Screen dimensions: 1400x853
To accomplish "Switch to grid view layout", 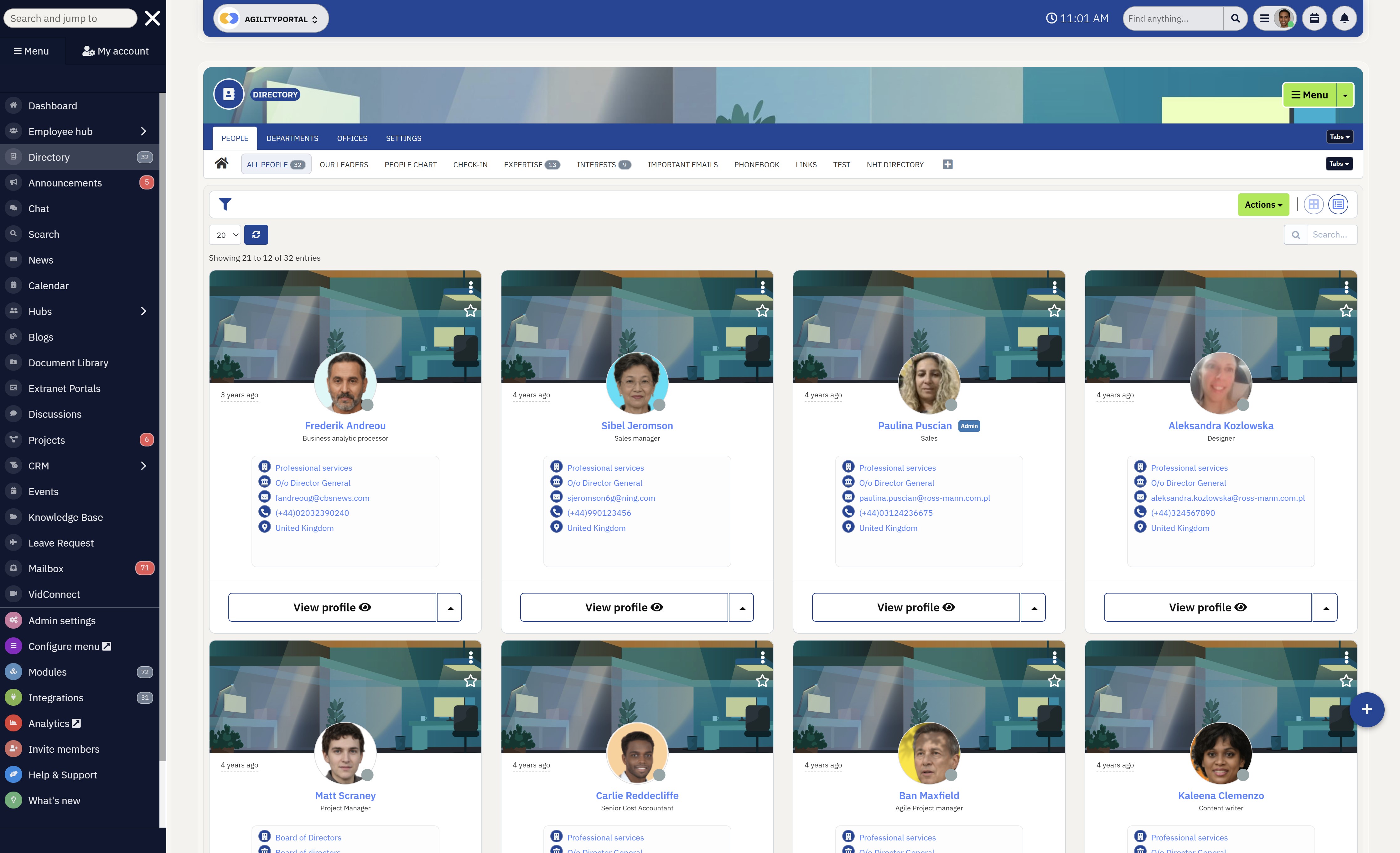I will 1313,204.
